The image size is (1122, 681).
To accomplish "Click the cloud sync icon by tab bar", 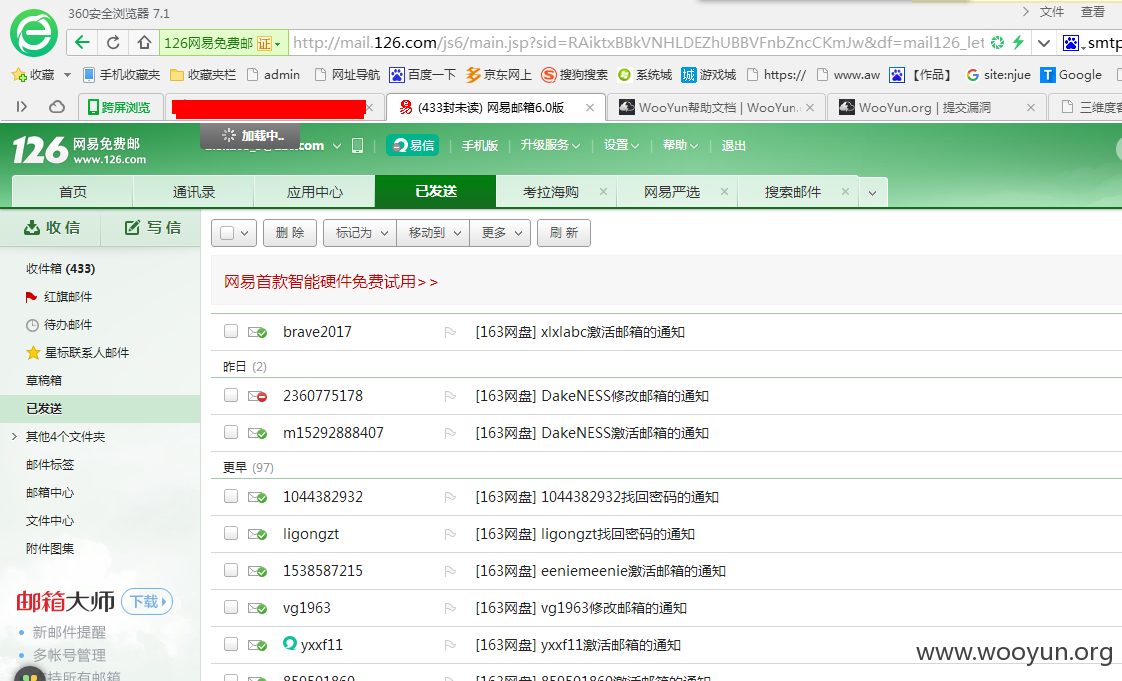I will tap(57, 107).
